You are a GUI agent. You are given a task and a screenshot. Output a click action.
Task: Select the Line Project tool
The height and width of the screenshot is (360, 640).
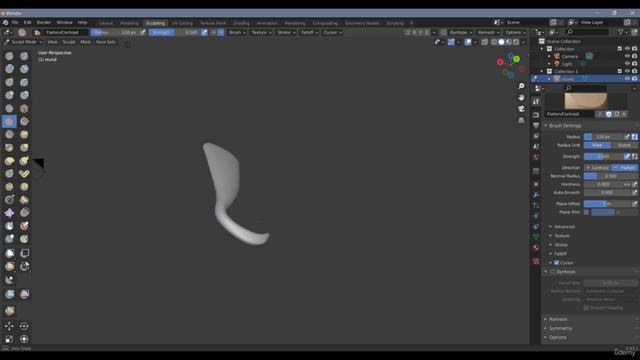click(9, 280)
